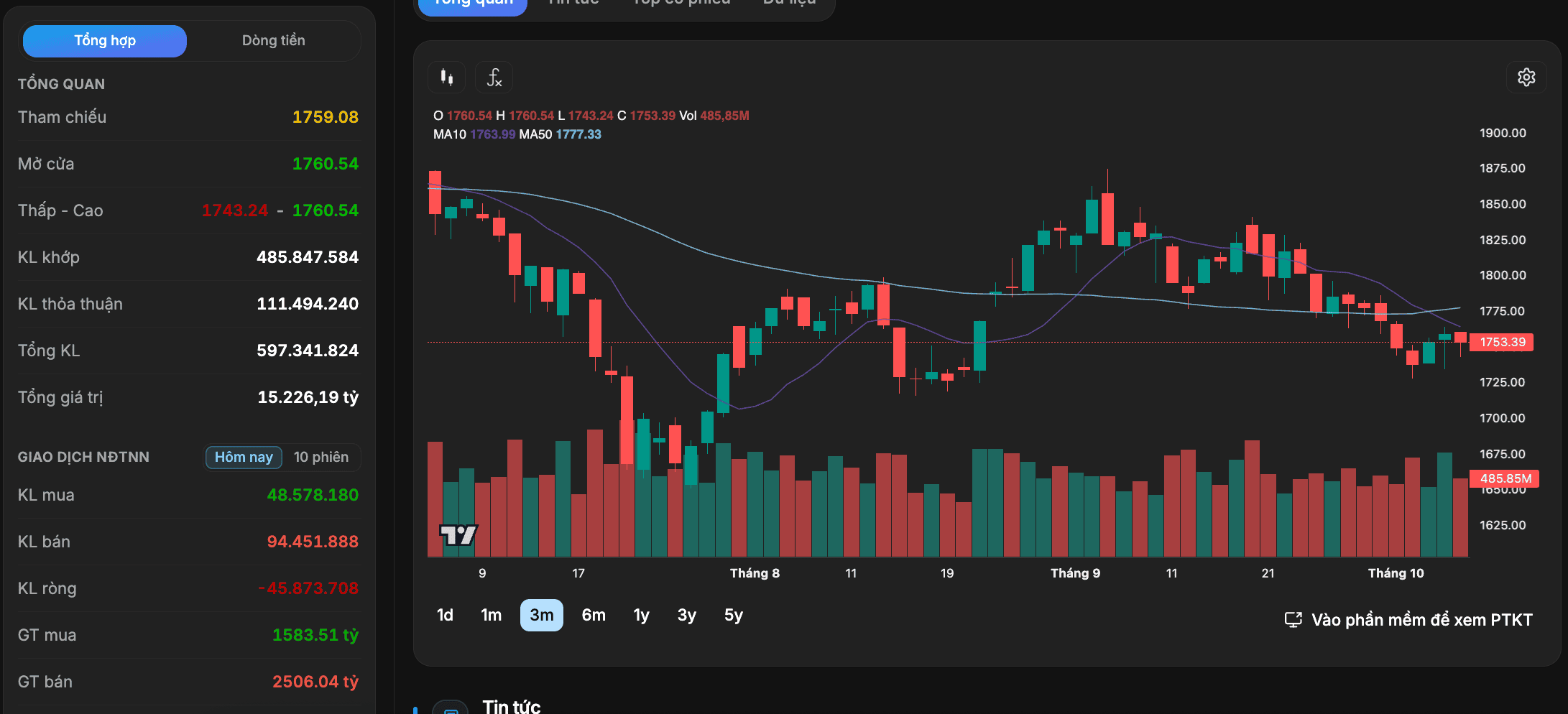The height and width of the screenshot is (714, 1568).
Task: Open the candlestick chart type selector
Action: (x=447, y=78)
